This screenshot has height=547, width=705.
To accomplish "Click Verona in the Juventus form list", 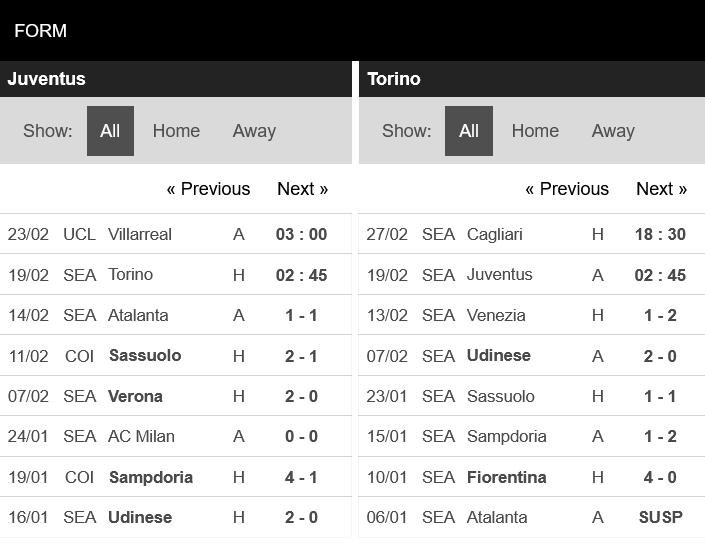I will [x=135, y=396].
